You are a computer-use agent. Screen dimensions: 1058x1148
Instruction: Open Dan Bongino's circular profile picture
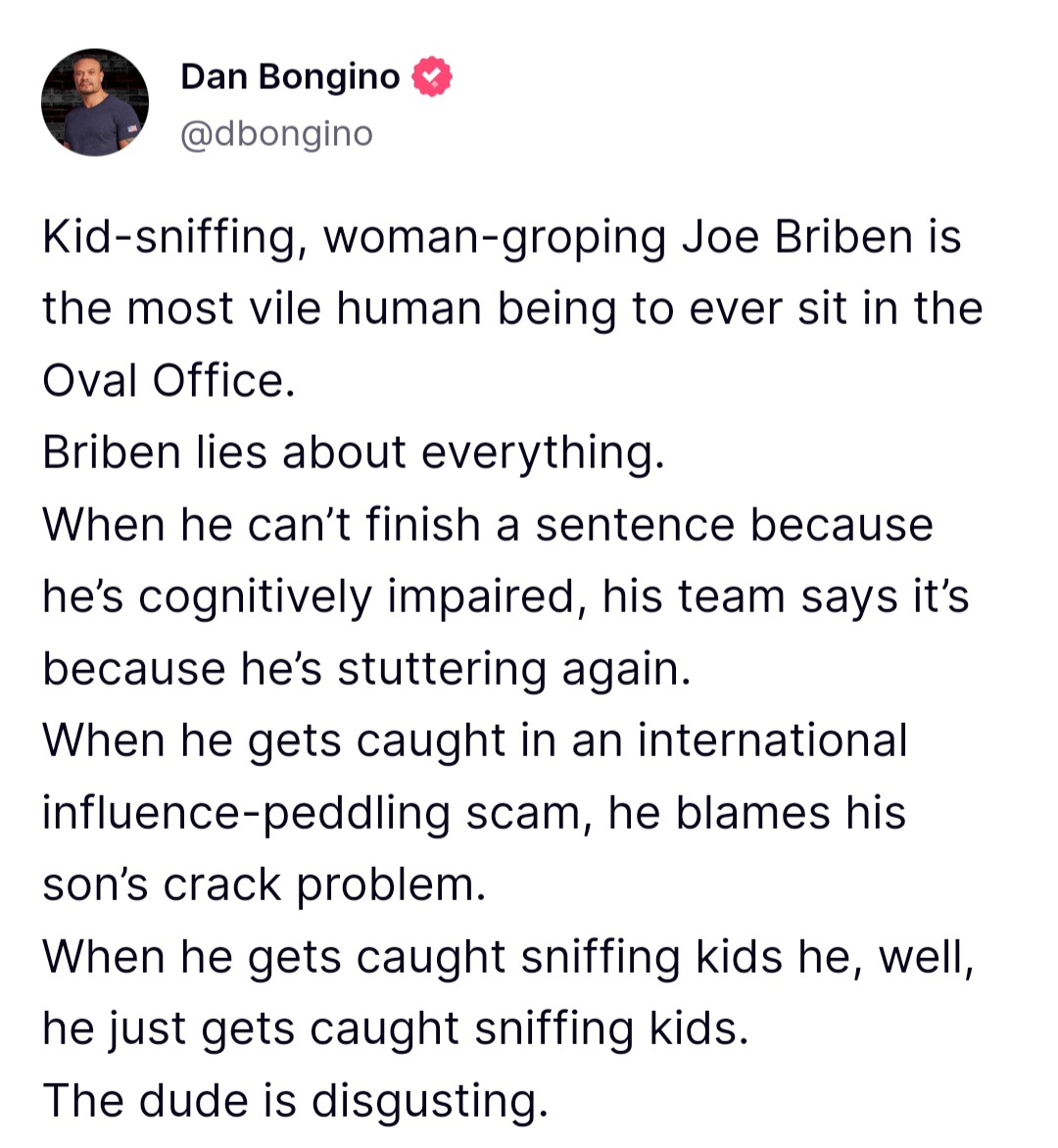click(94, 102)
